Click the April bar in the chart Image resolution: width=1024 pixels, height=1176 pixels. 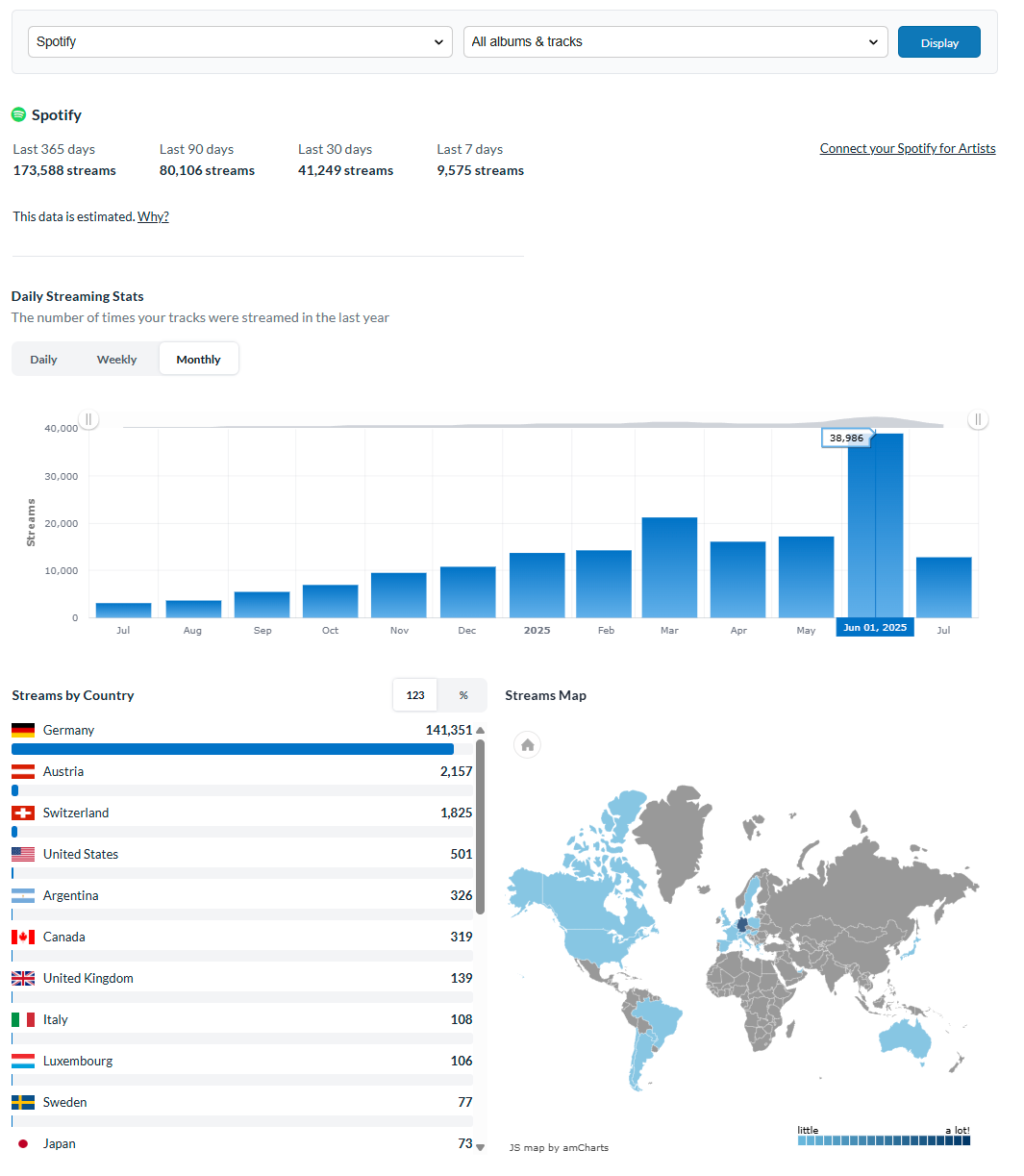[x=737, y=580]
